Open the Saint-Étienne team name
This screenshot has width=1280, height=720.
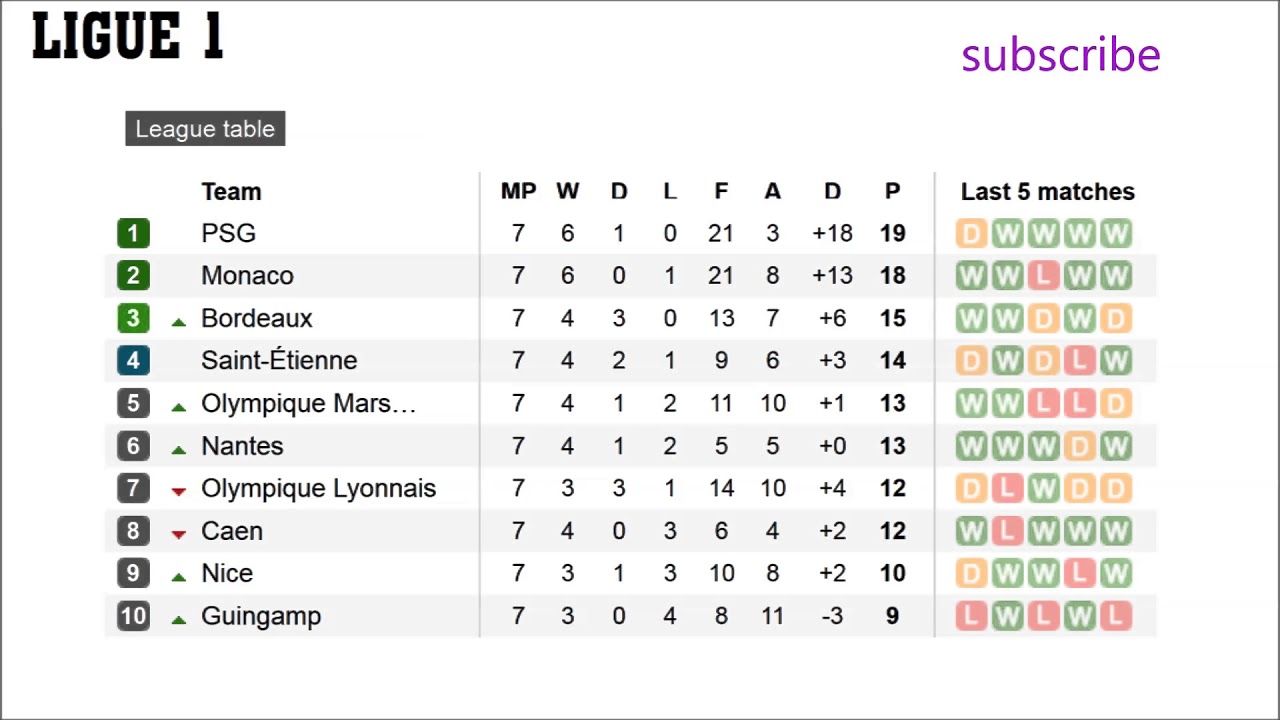click(x=279, y=361)
